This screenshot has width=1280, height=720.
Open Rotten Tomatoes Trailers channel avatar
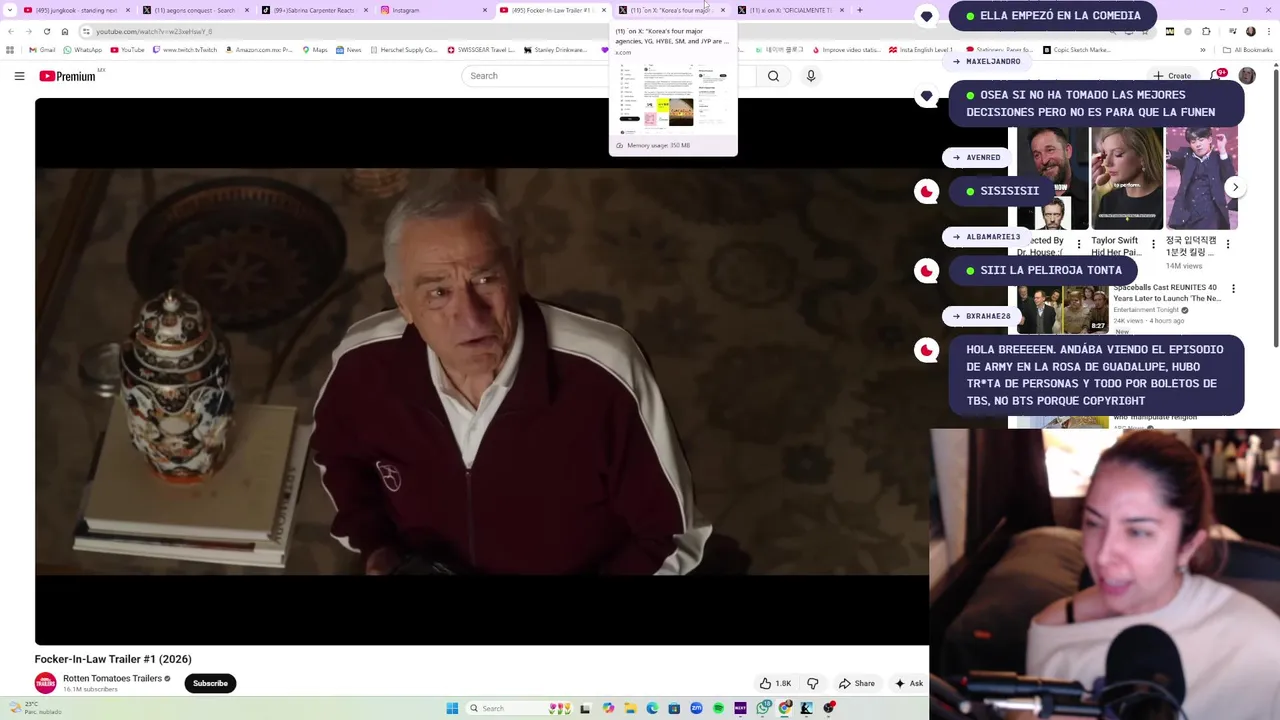pos(45,683)
